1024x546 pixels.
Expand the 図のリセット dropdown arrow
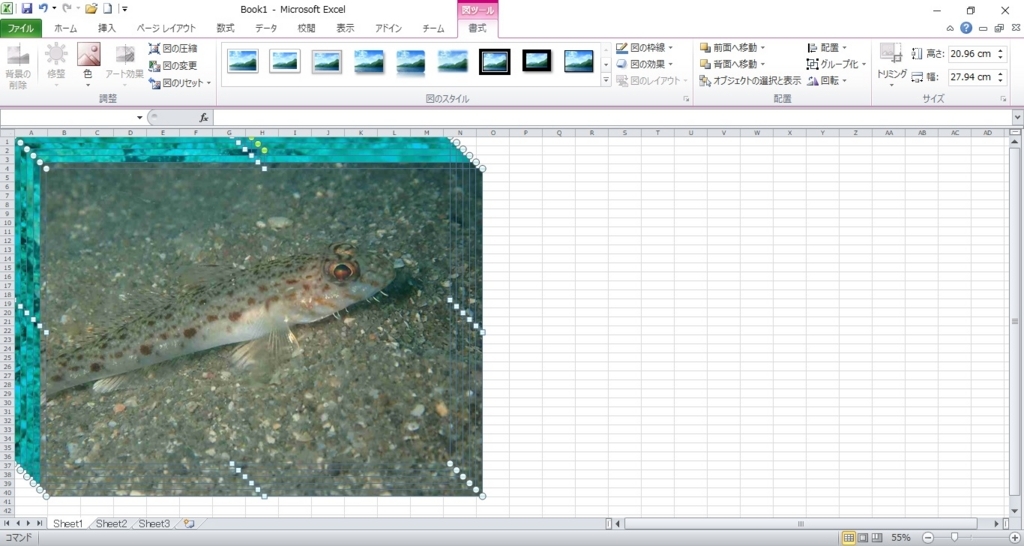click(x=209, y=83)
